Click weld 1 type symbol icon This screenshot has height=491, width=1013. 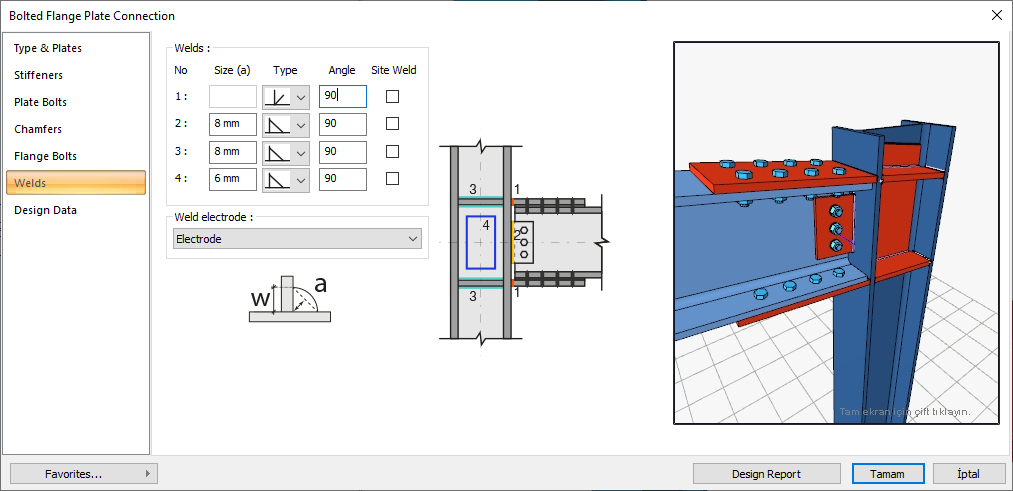276,97
